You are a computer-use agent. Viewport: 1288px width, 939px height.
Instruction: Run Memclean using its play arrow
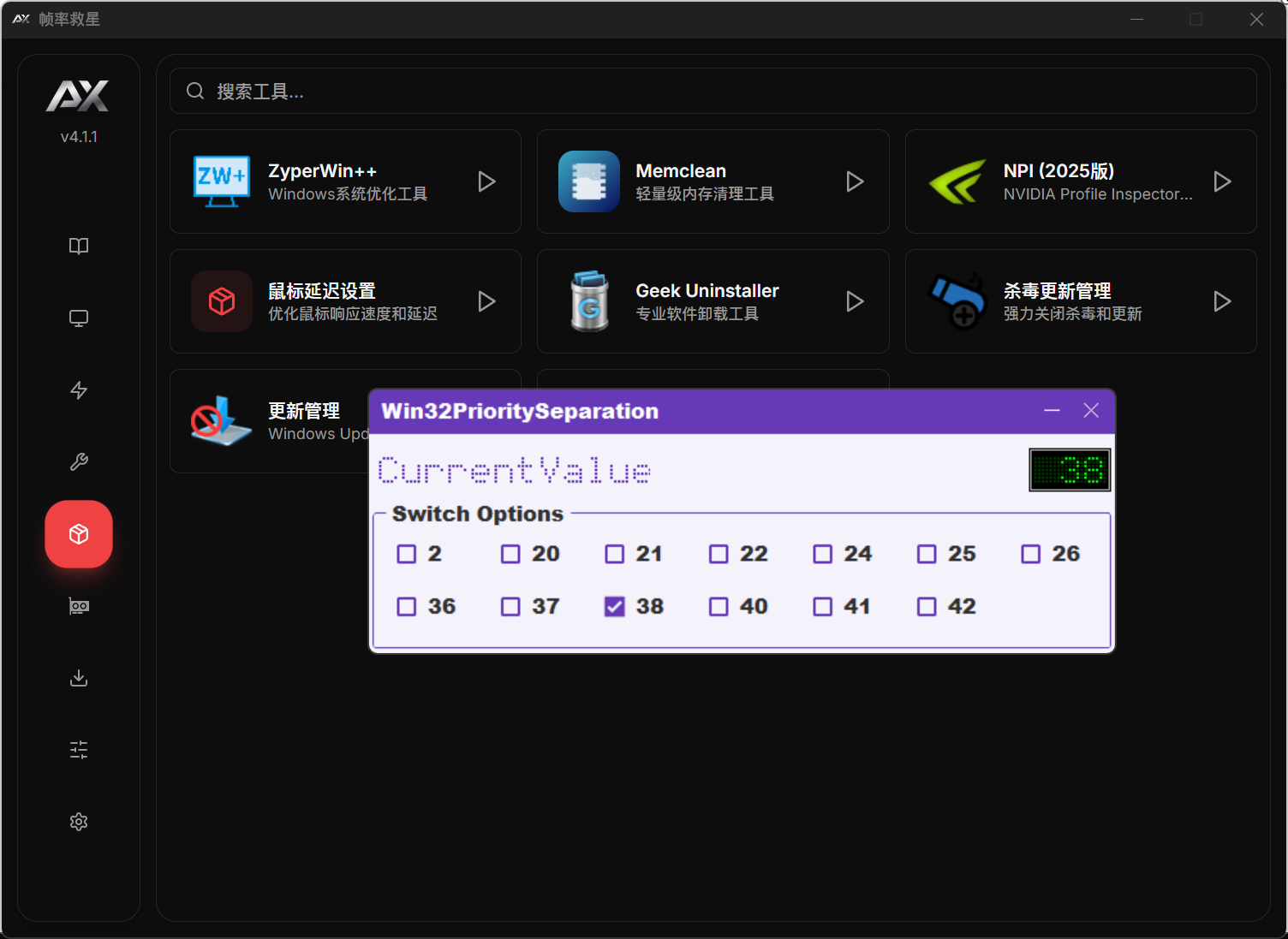tap(855, 181)
